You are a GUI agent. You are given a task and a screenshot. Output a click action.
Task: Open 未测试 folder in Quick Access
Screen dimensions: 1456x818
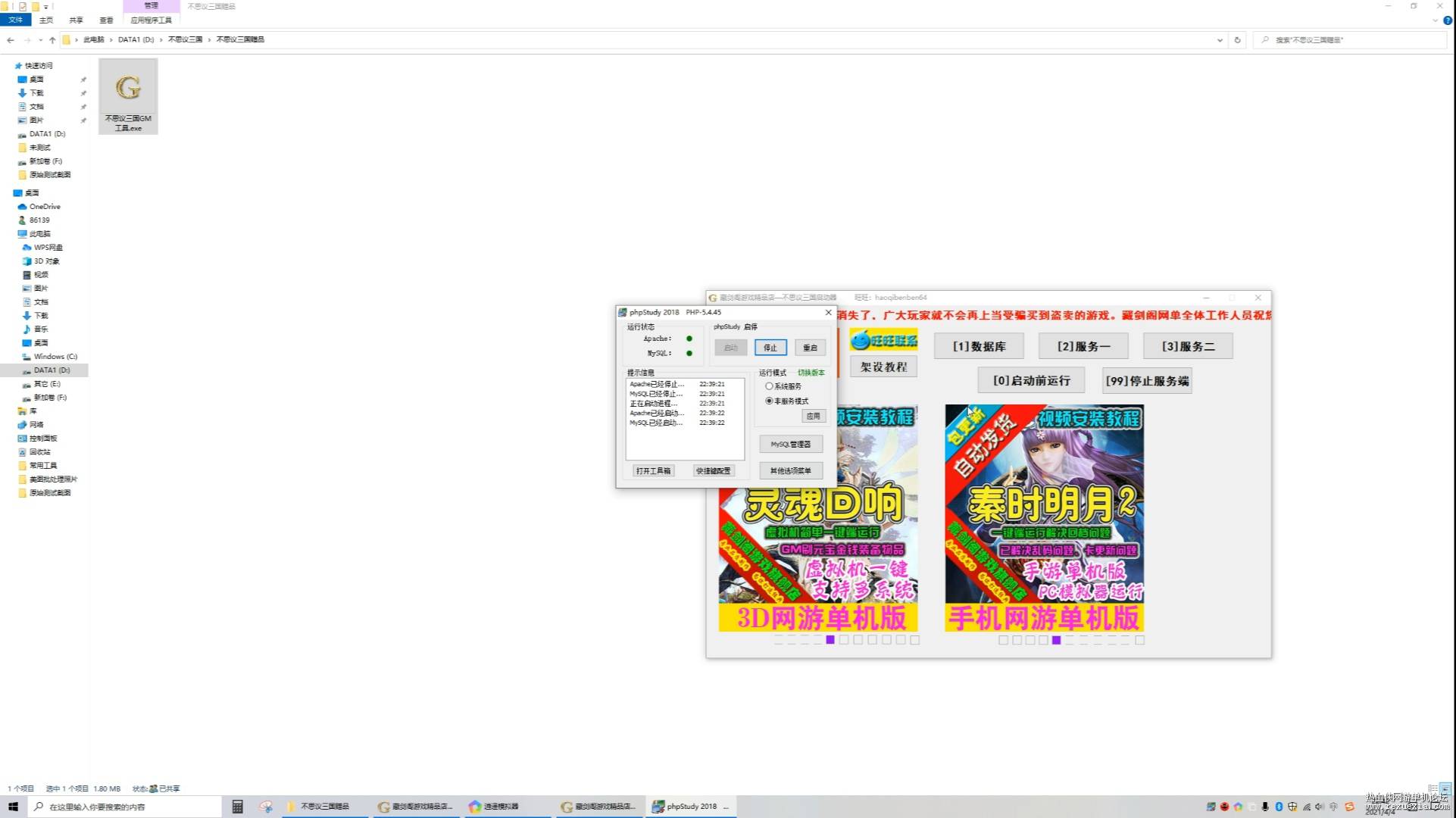pos(39,148)
